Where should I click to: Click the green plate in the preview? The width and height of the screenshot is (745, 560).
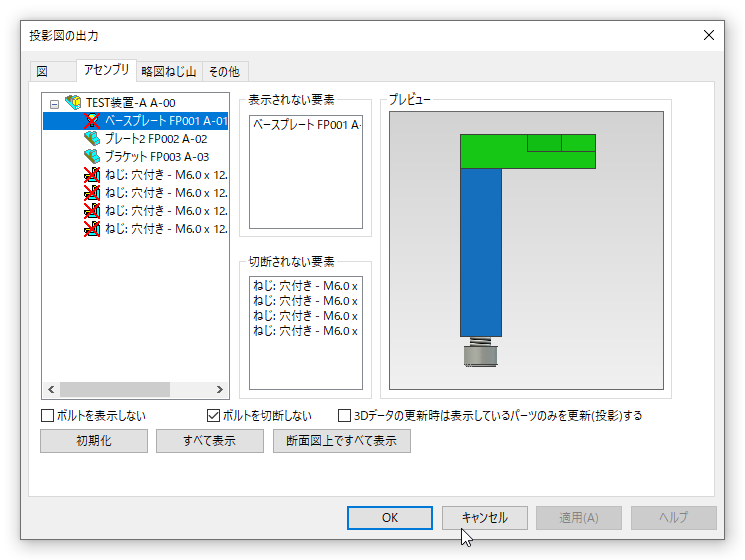(494, 152)
